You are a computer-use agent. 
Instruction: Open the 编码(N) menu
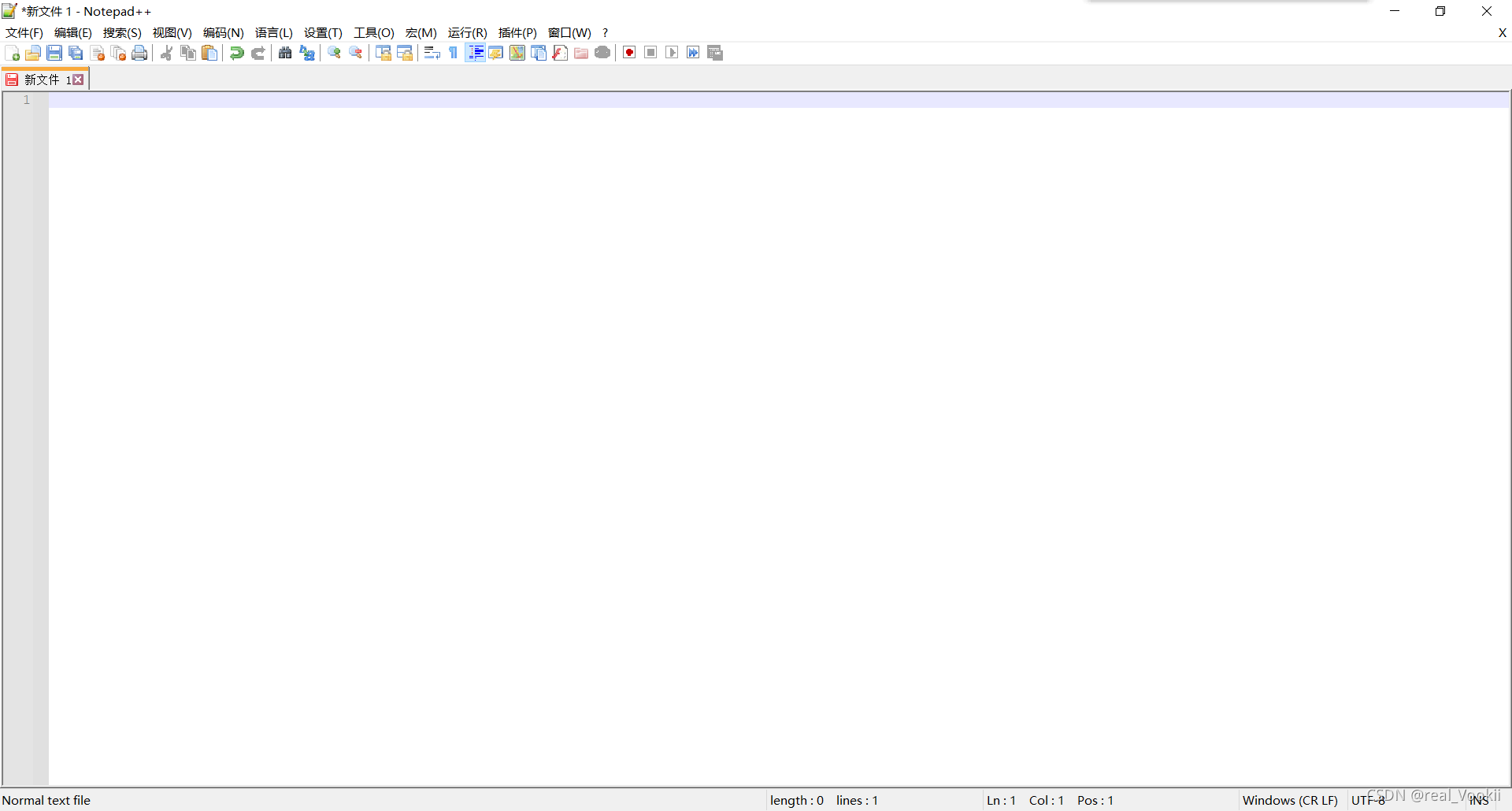[x=224, y=32]
